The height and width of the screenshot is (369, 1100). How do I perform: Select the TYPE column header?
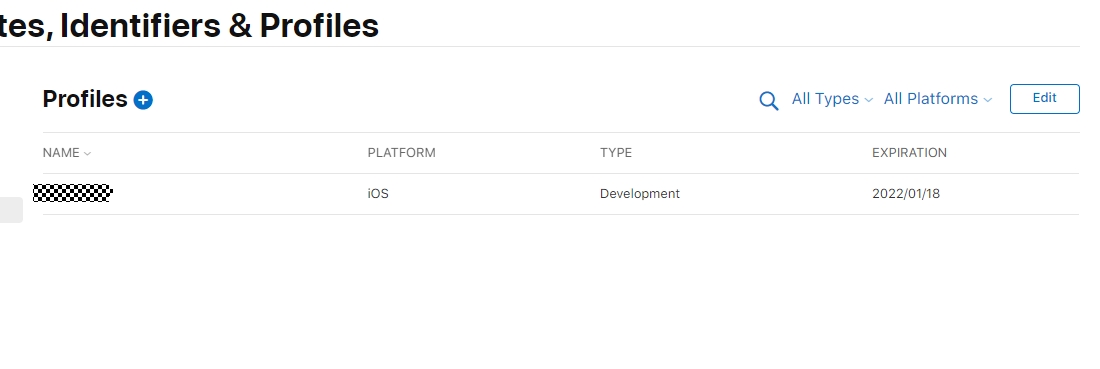tap(616, 153)
